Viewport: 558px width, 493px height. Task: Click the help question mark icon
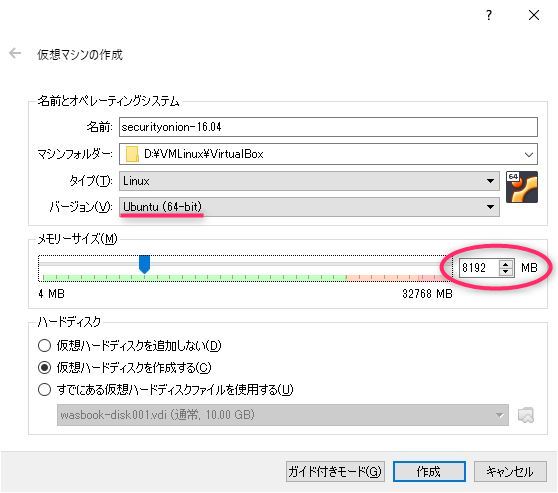(x=489, y=15)
